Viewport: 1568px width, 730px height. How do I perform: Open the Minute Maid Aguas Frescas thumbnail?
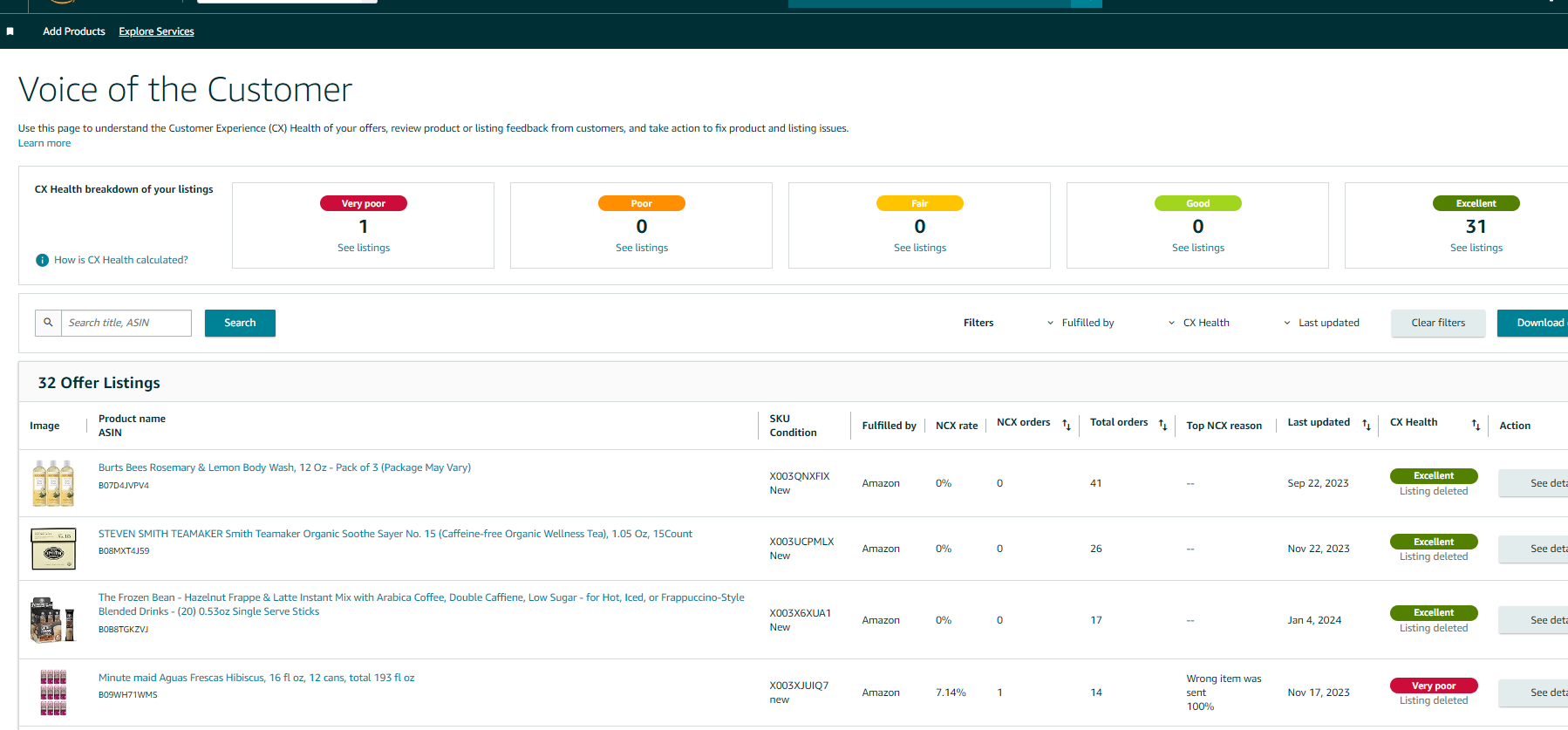[x=53, y=692]
